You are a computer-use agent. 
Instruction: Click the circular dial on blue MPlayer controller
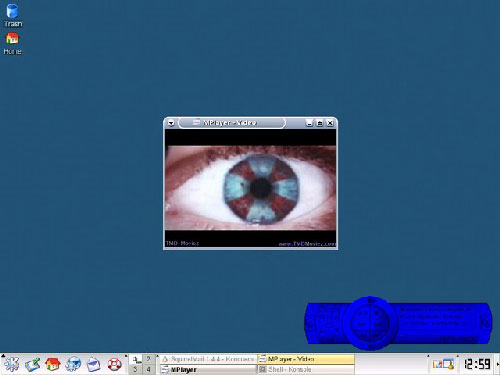click(x=370, y=323)
